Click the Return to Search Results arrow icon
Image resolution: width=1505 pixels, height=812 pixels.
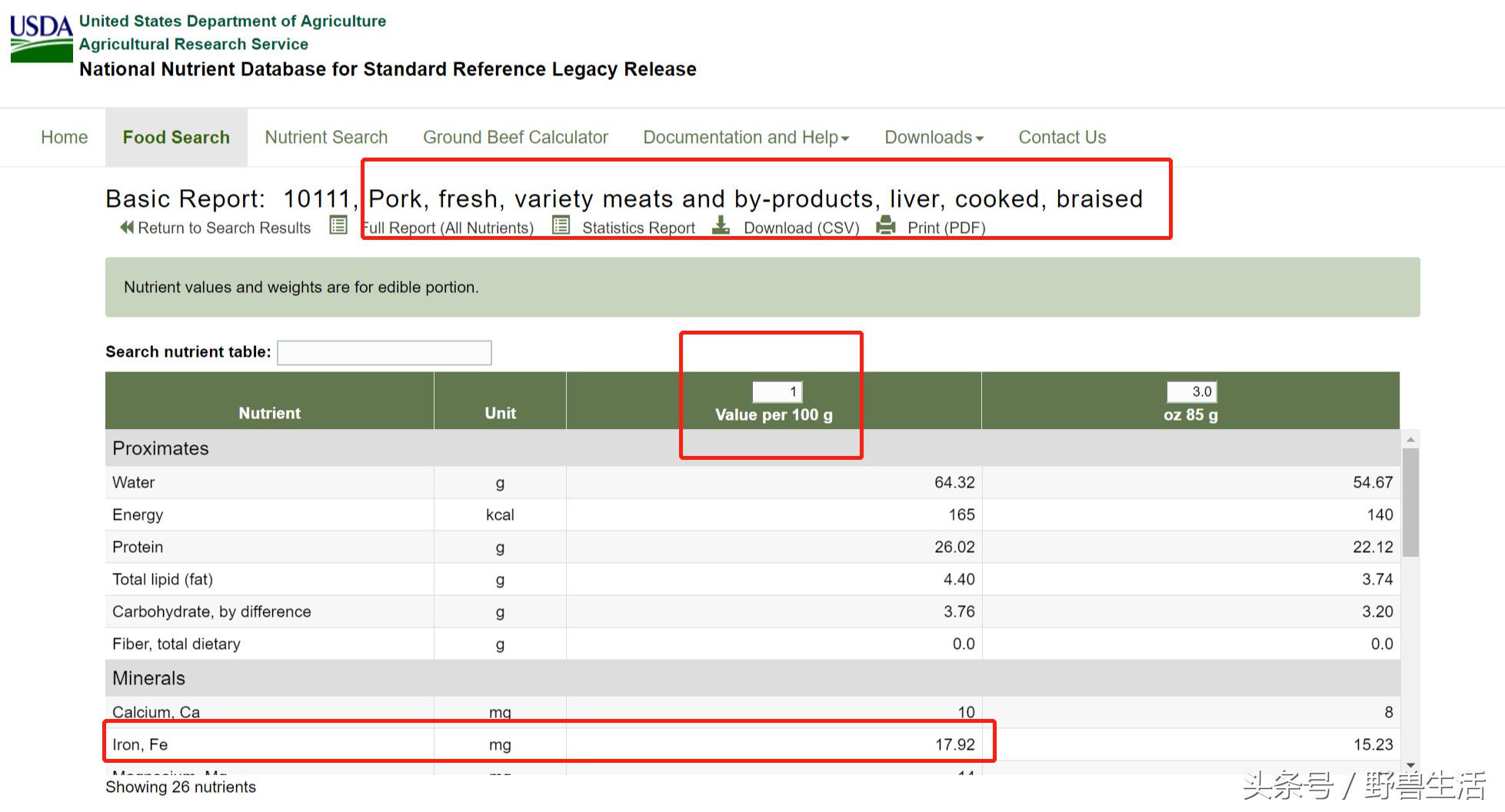tap(127, 228)
